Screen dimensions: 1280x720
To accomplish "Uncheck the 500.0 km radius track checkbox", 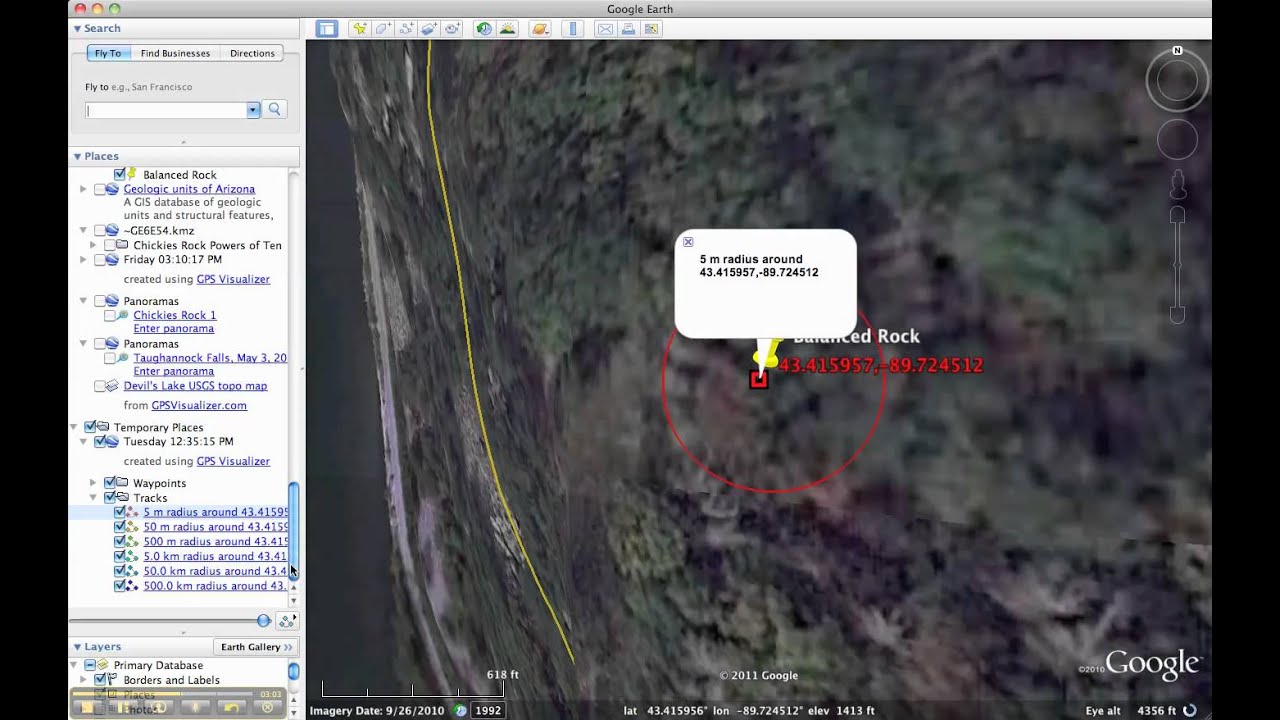I will (x=120, y=586).
